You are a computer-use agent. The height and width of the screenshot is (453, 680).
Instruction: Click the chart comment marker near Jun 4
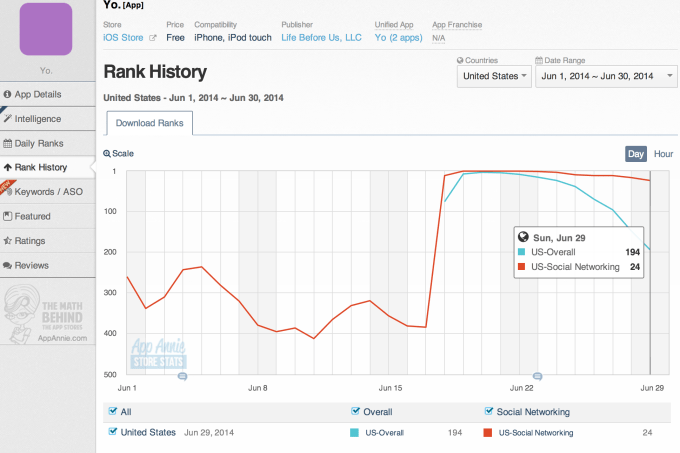183,376
